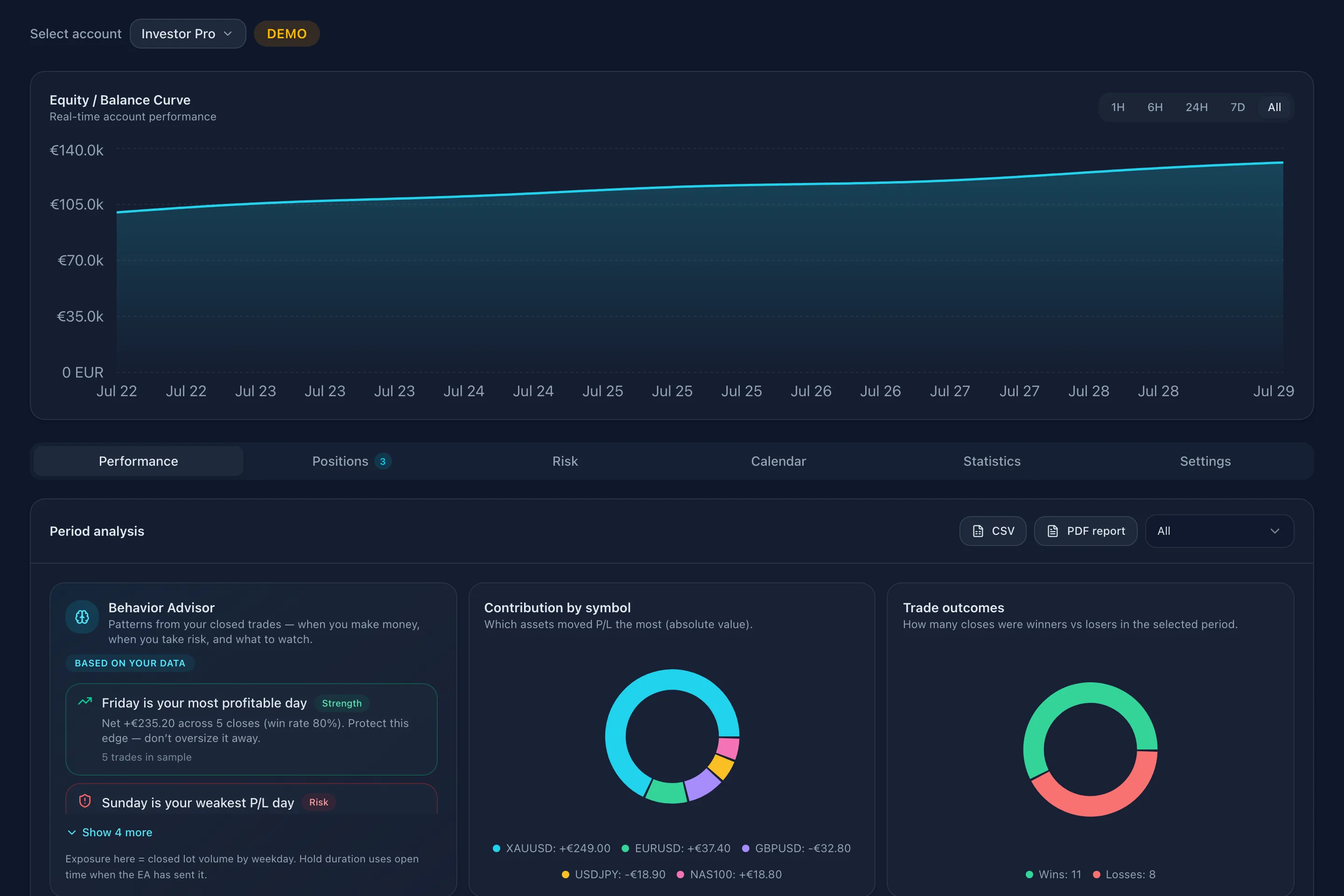This screenshot has width=1344, height=896.
Task: Generate the PDF report
Action: [x=1086, y=531]
